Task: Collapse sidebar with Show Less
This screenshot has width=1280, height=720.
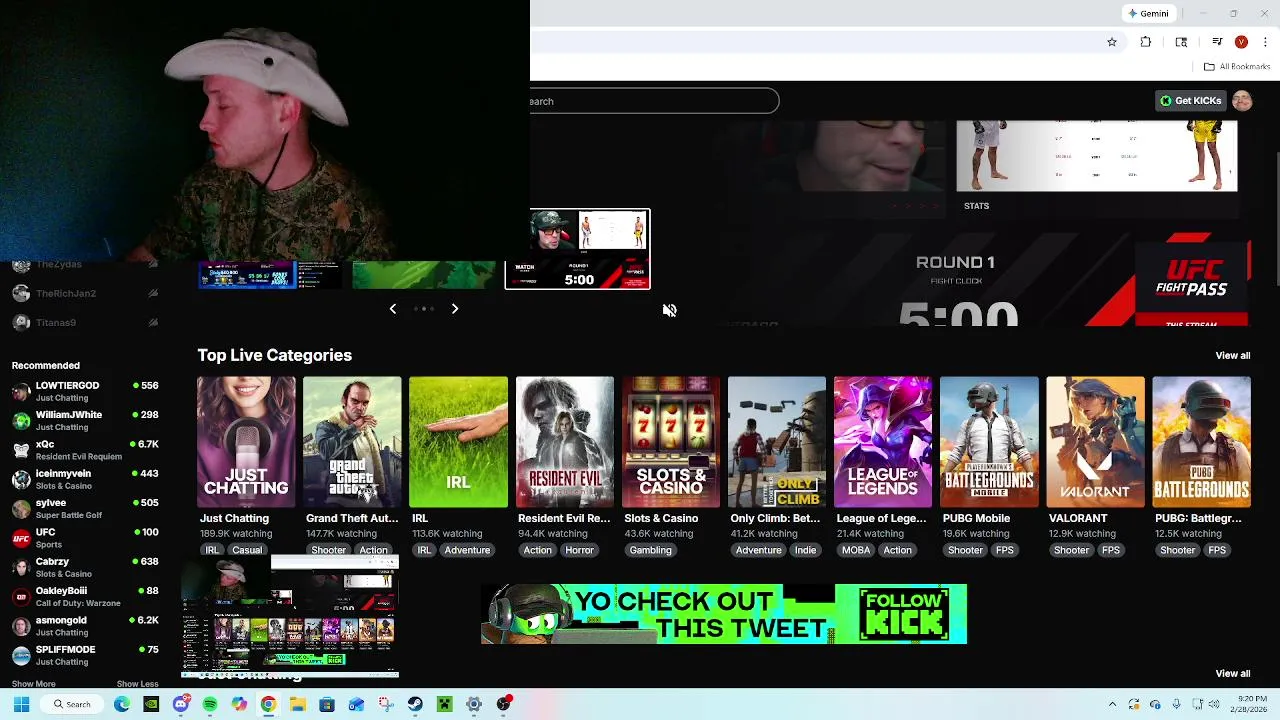Action: tap(137, 684)
